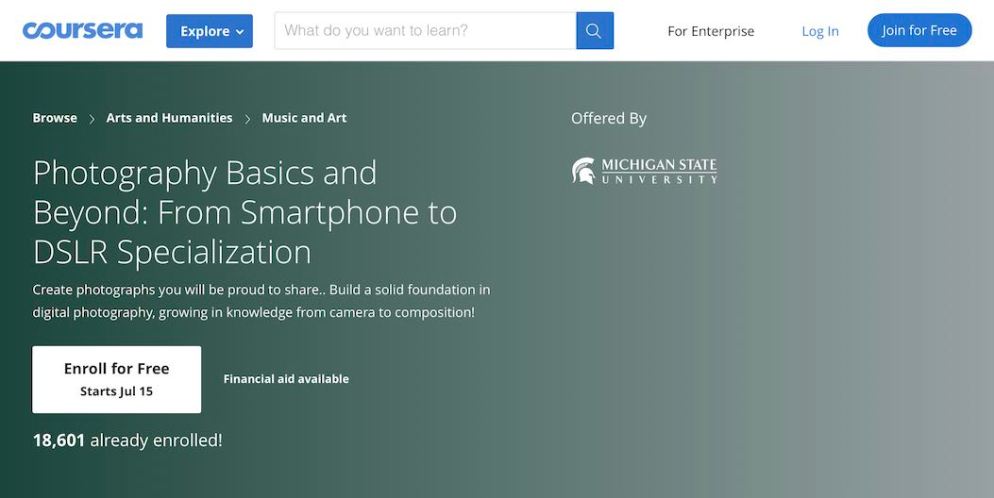The image size is (994, 498).
Task: Click the Offered By label
Action: point(609,118)
